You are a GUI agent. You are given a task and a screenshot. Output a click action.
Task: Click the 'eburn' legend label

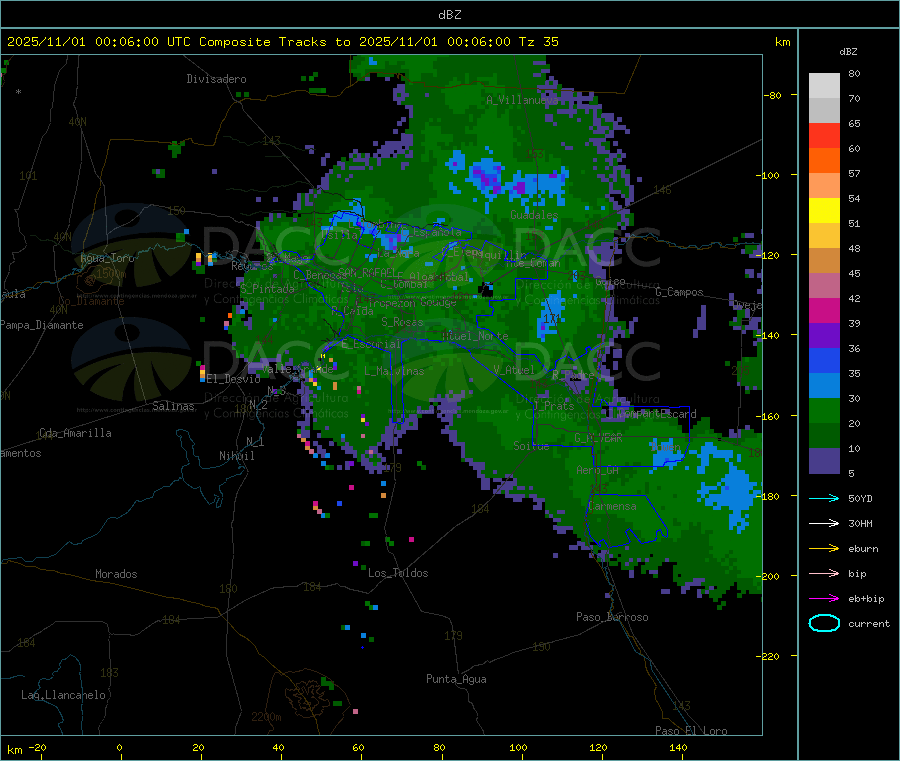point(863,549)
